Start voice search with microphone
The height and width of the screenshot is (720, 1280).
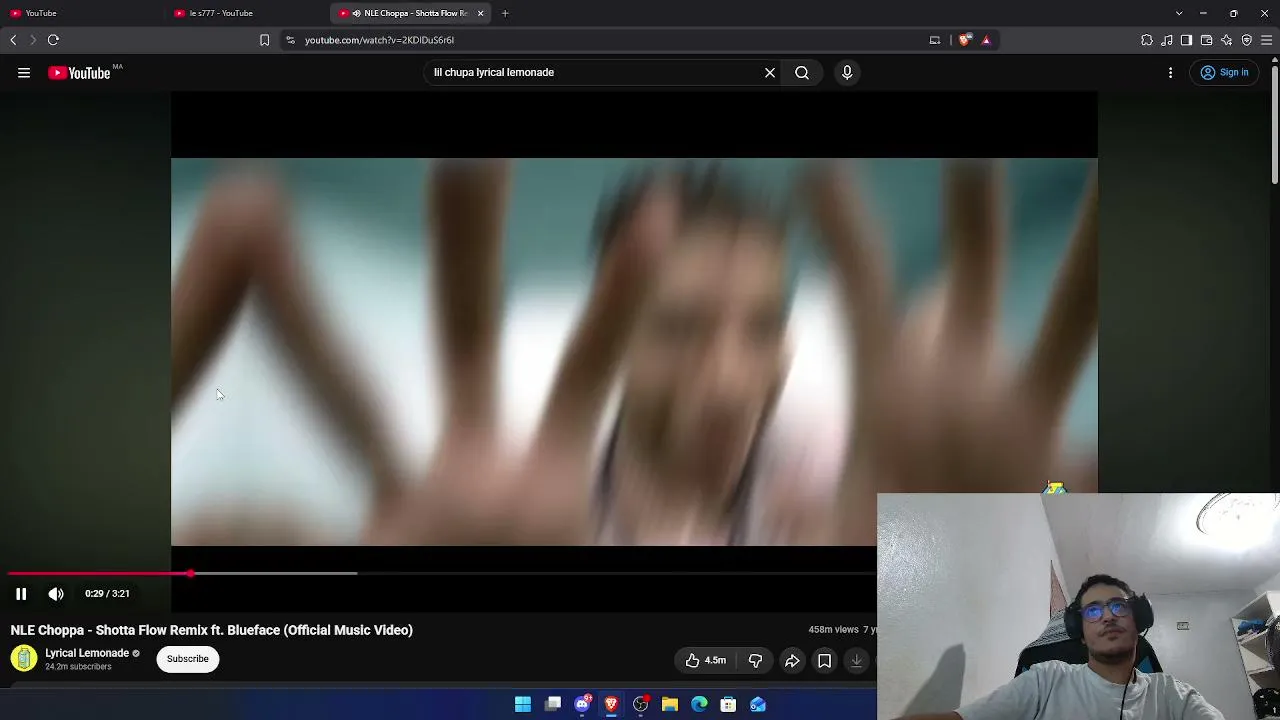coord(847,72)
